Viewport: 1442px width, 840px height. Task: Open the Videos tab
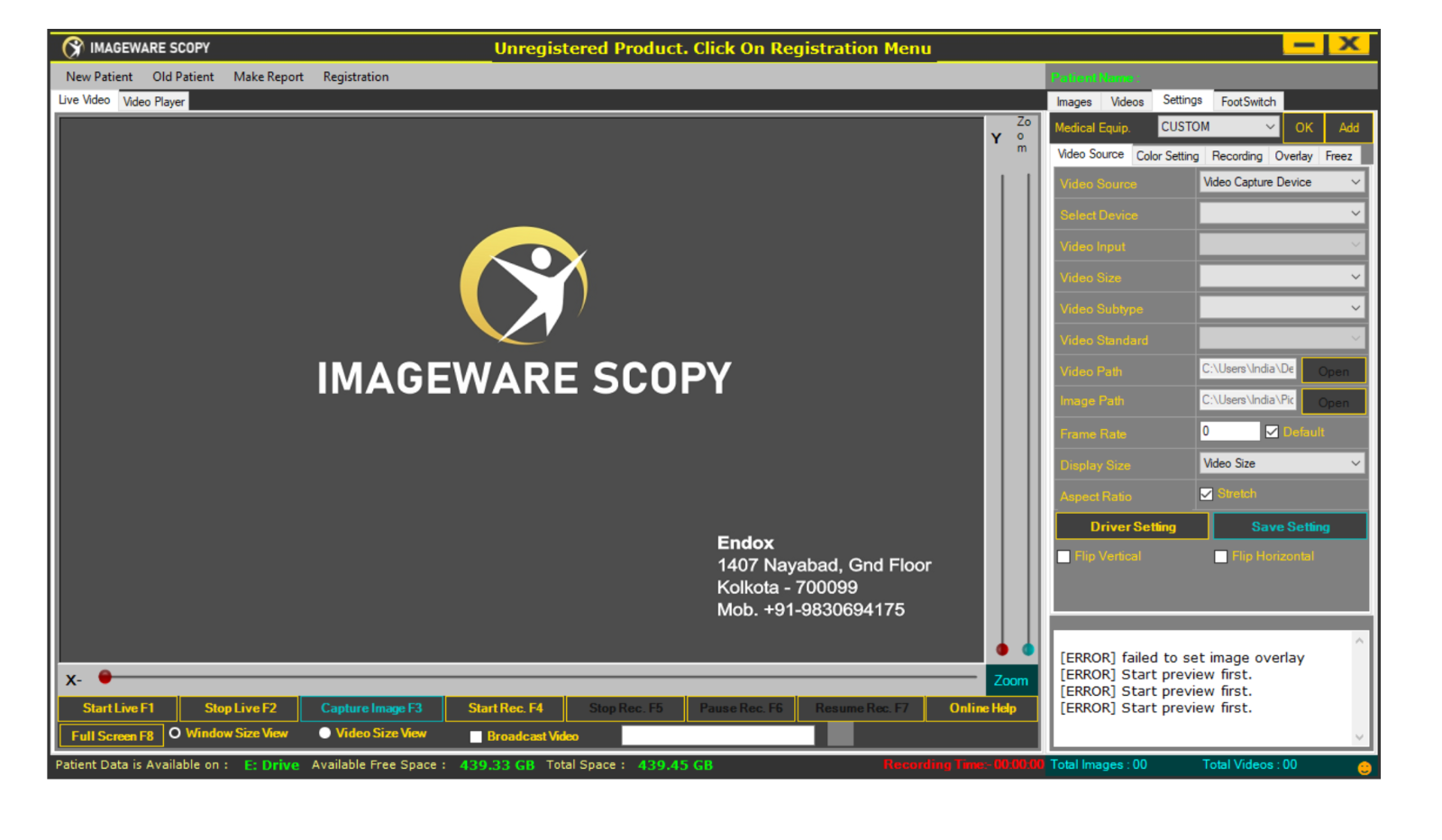1127,102
